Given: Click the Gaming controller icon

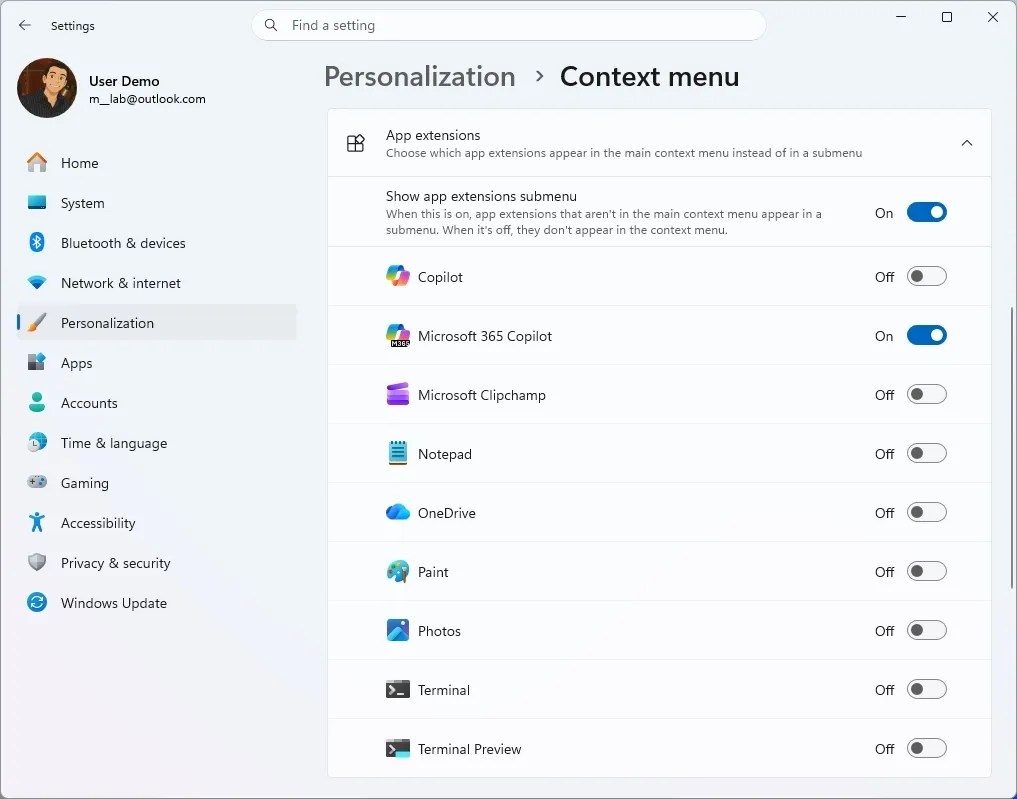Looking at the screenshot, I should [37, 482].
